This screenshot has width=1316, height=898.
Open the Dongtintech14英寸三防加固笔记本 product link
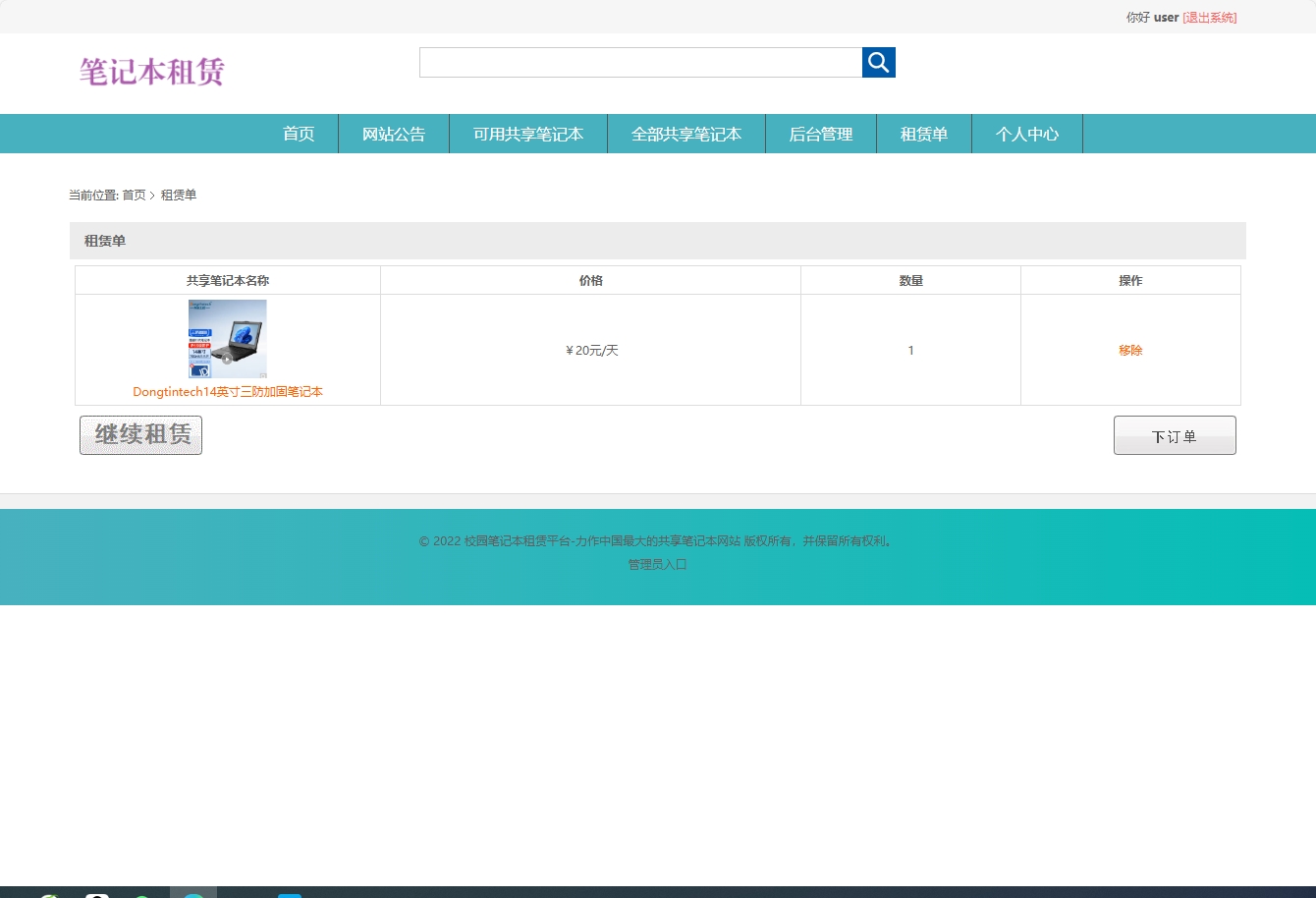click(x=228, y=392)
